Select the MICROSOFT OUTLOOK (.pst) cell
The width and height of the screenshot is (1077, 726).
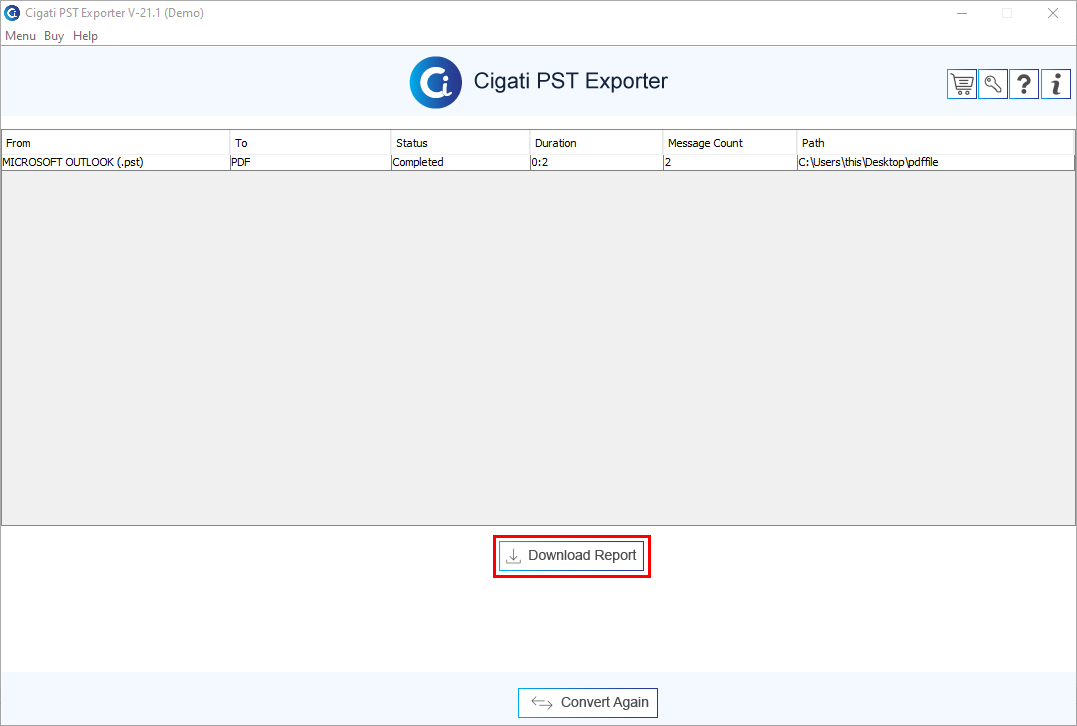pyautogui.click(x=115, y=162)
